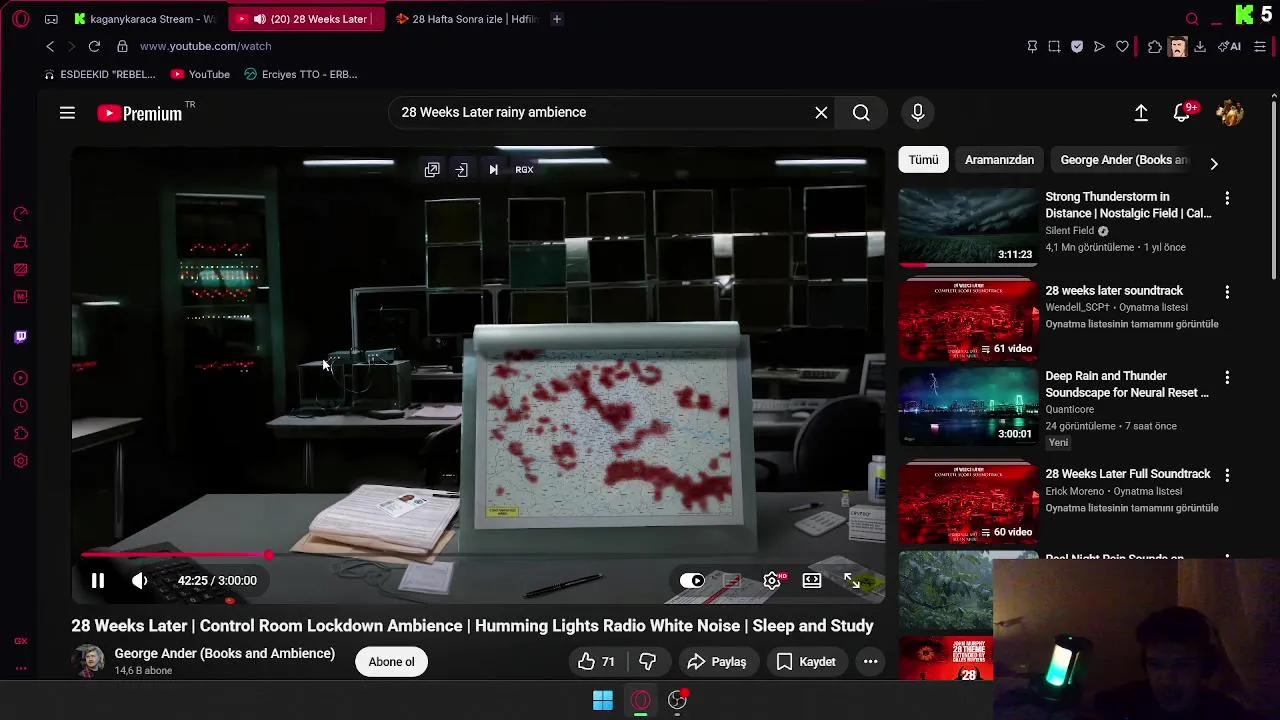This screenshot has height=720, width=1280.
Task: Open the Opera menu logo at top-left
Action: point(20,19)
